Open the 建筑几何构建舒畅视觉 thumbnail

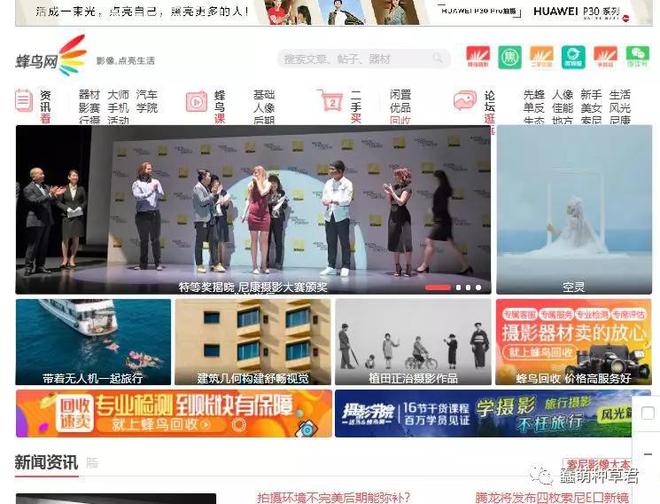pyautogui.click(x=252, y=342)
